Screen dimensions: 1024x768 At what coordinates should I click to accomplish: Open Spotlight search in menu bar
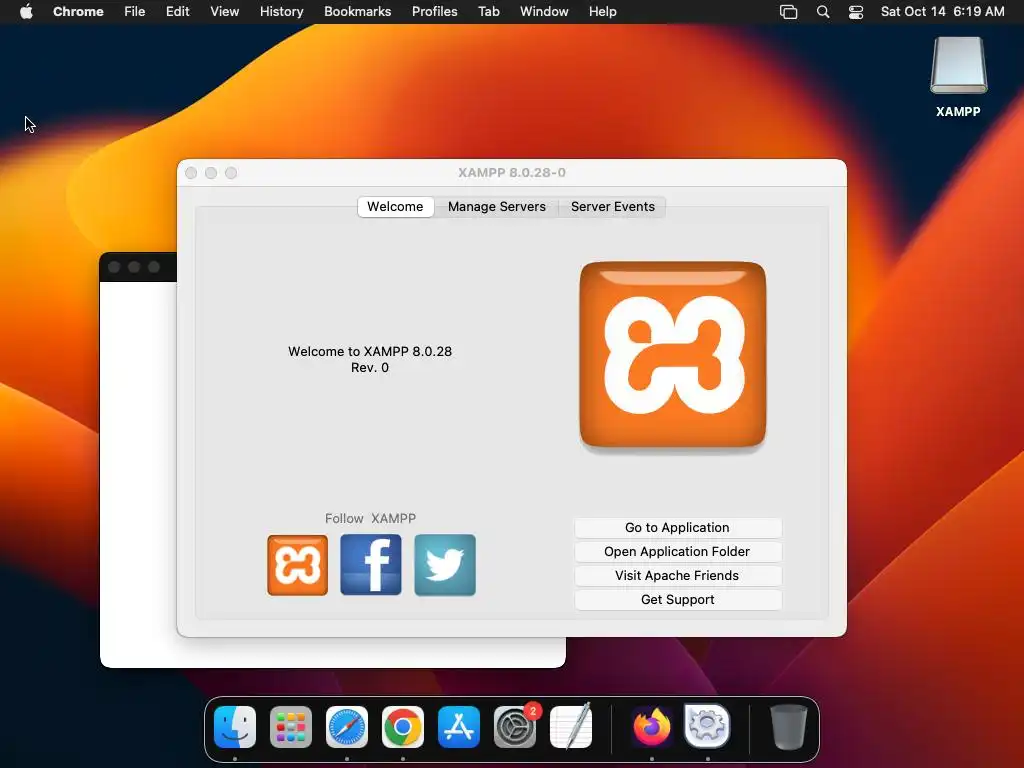pos(823,12)
